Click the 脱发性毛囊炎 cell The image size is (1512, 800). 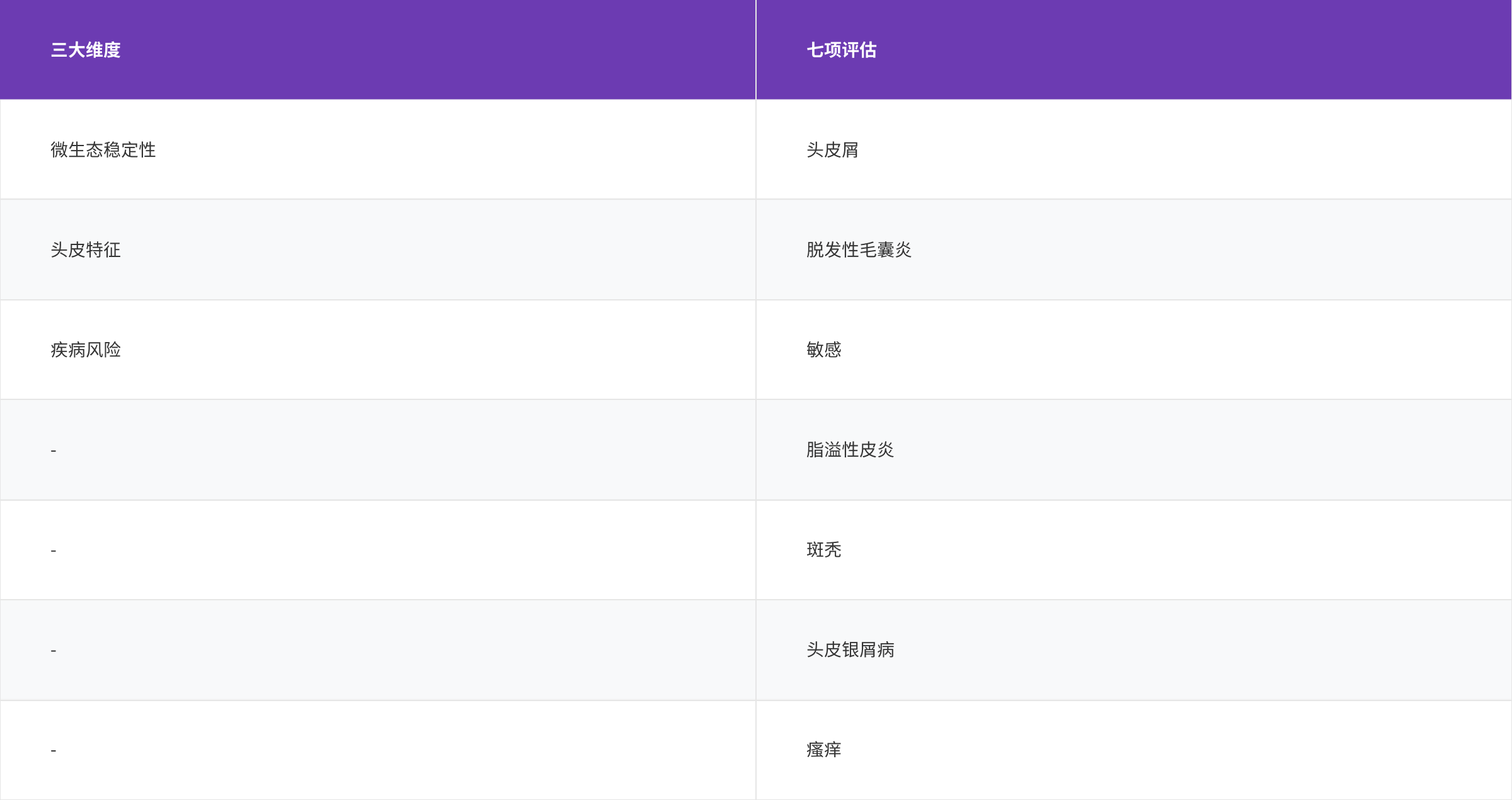coord(859,250)
